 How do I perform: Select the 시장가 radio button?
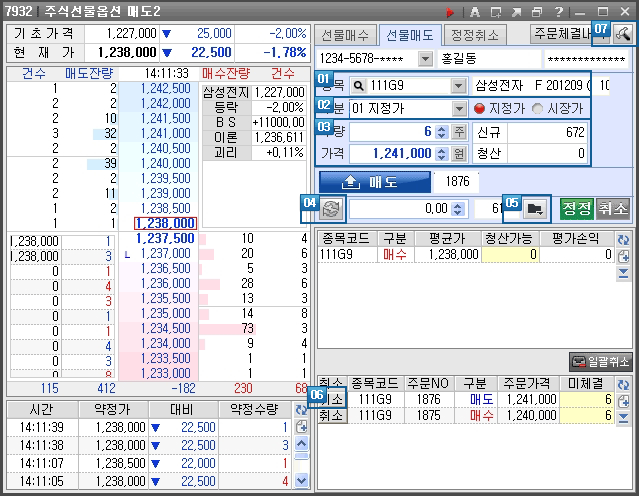point(538,108)
